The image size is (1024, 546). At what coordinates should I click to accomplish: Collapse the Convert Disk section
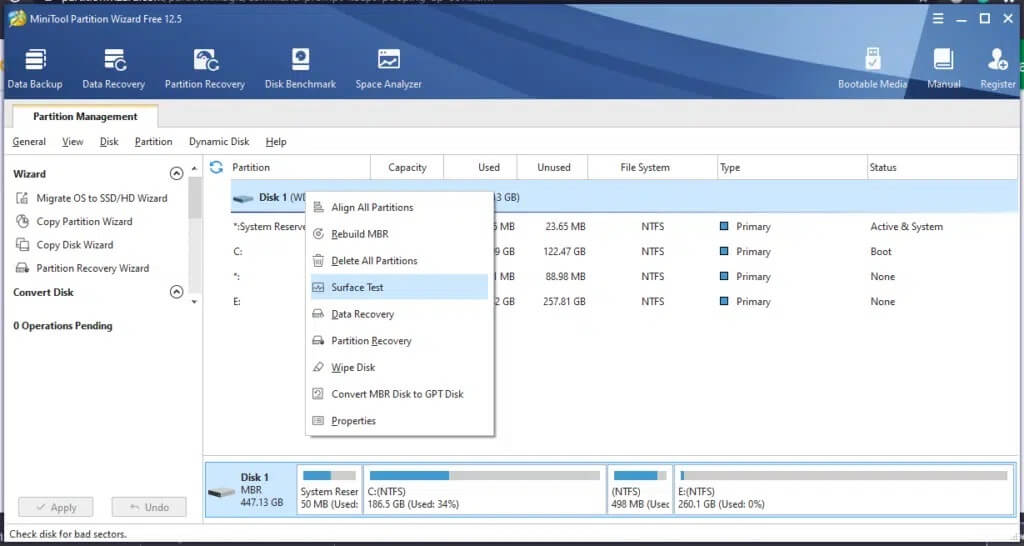(x=176, y=293)
